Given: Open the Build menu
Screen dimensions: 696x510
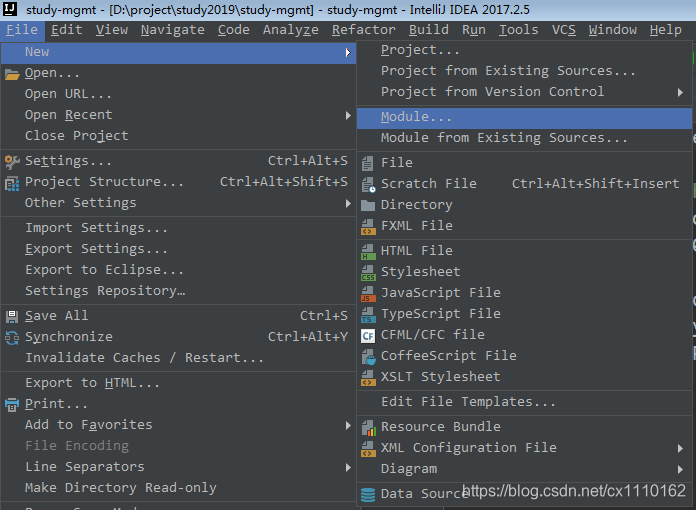Looking at the screenshot, I should [428, 30].
